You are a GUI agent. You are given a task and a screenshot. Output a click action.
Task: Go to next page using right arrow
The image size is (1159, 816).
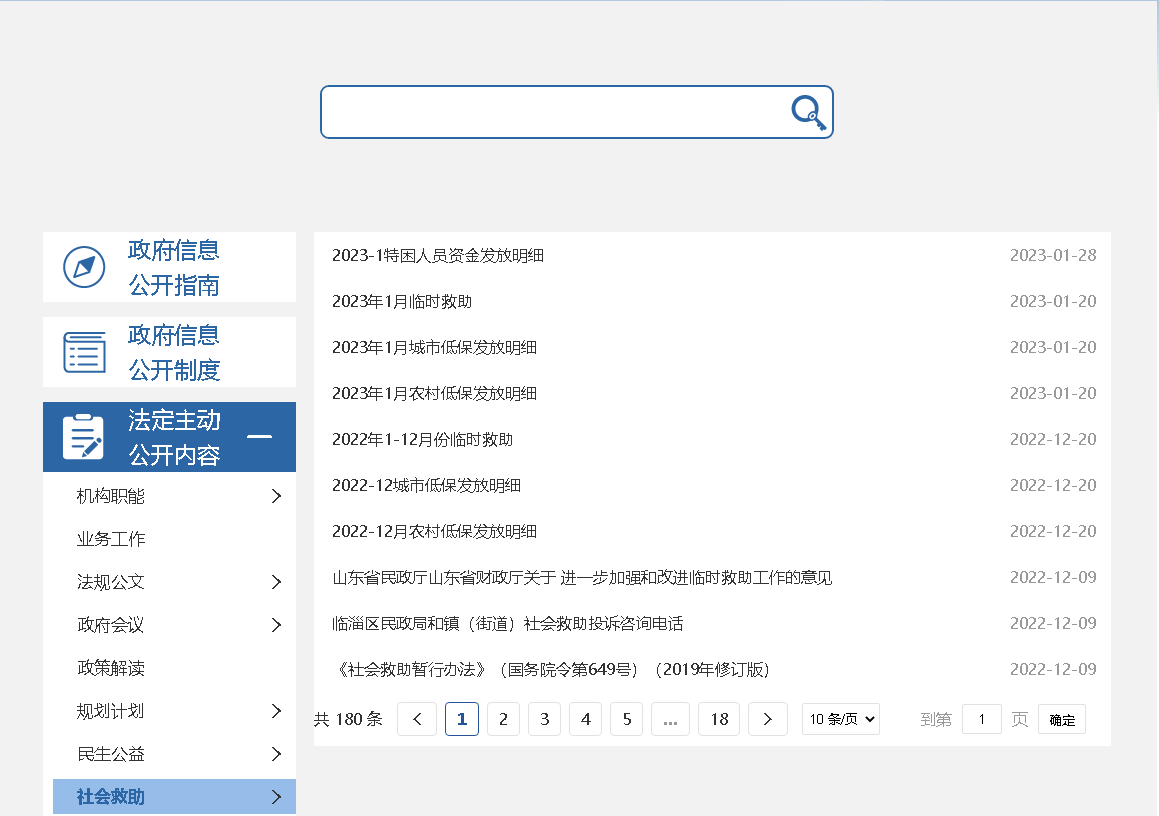[x=767, y=719]
